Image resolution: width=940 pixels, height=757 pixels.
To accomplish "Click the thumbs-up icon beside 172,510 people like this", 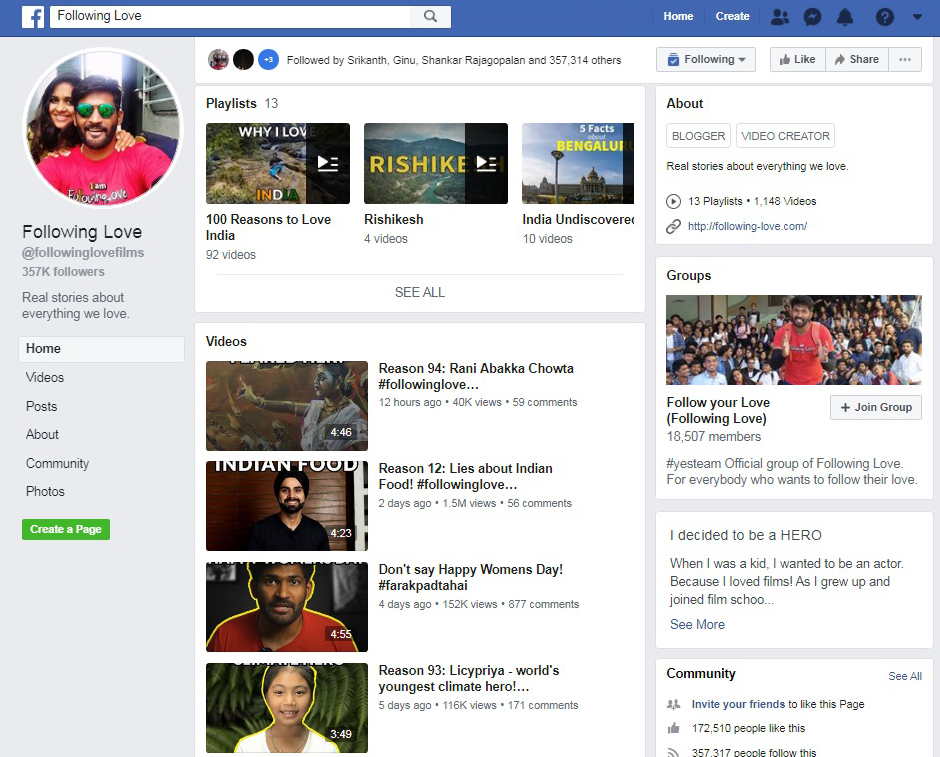I will 674,728.
